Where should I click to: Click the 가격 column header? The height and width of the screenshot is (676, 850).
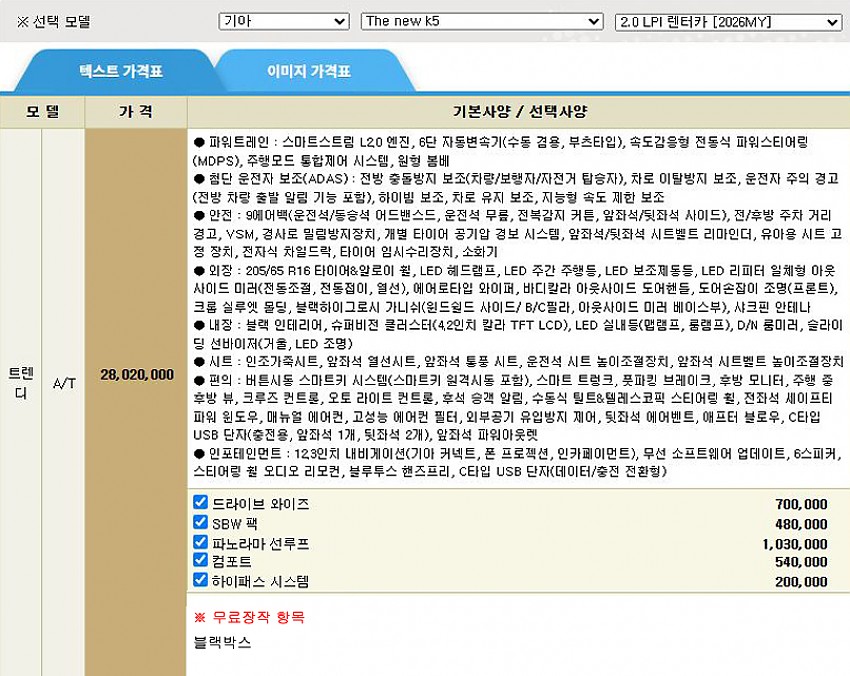tap(135, 109)
